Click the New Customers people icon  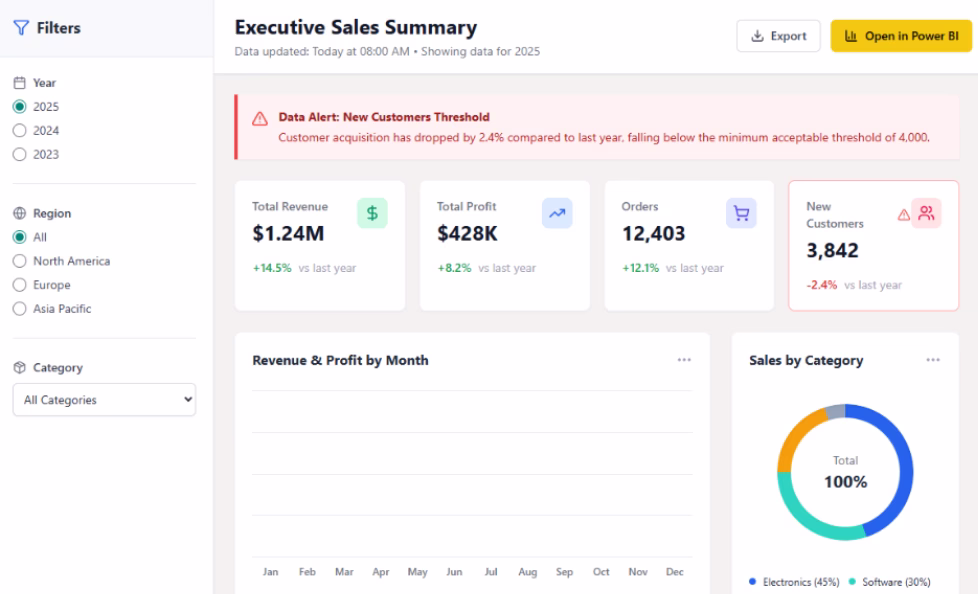pyautogui.click(x=926, y=213)
